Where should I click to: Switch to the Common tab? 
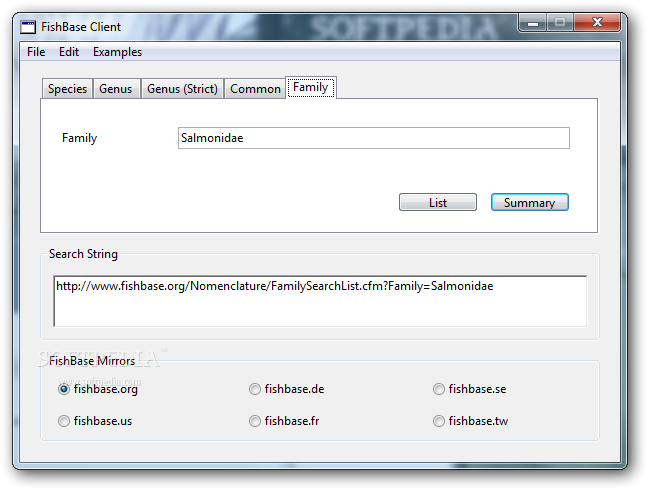tap(255, 89)
